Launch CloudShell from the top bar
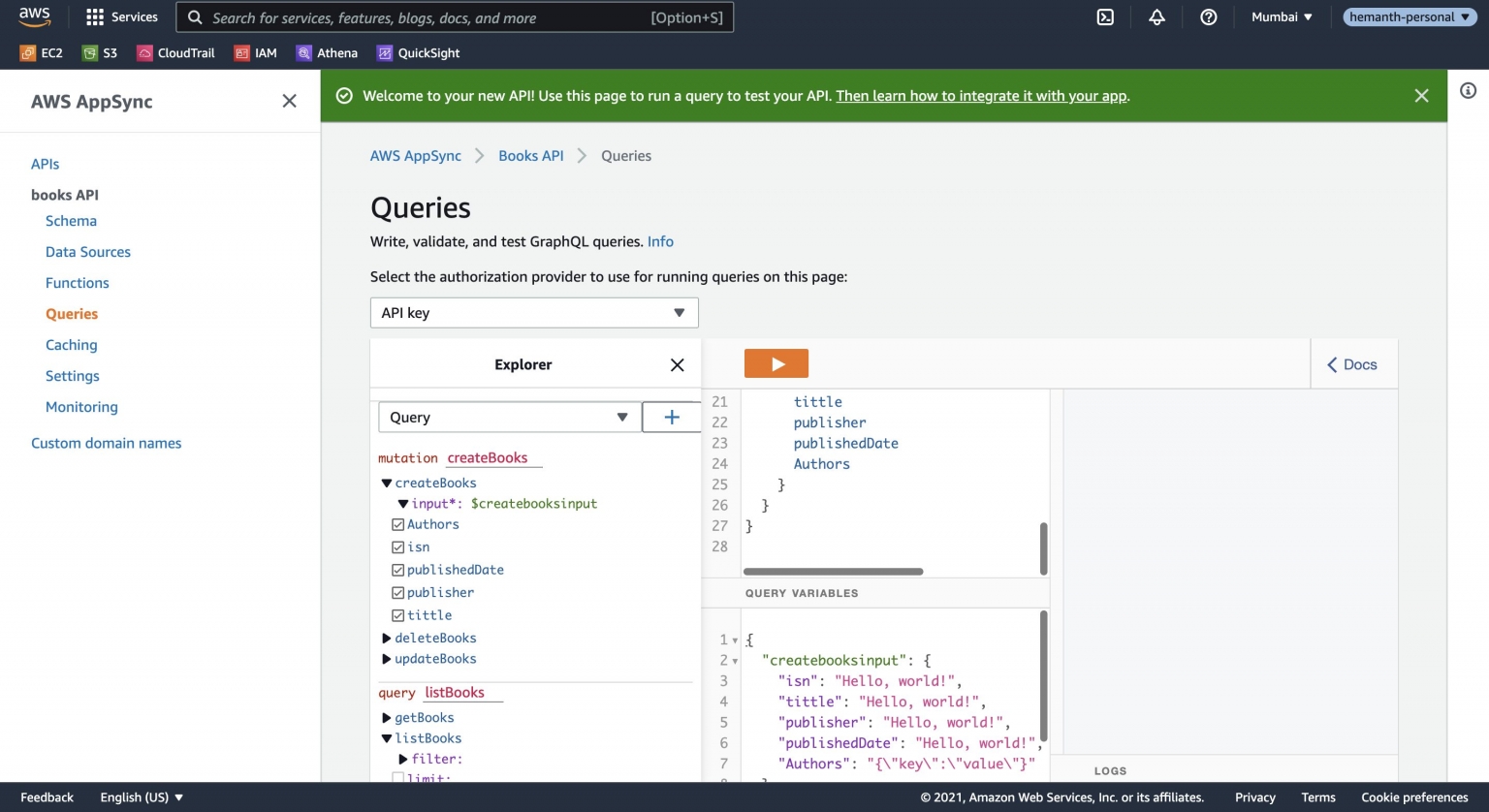Viewport: 1489px width, 812px height. (1104, 16)
